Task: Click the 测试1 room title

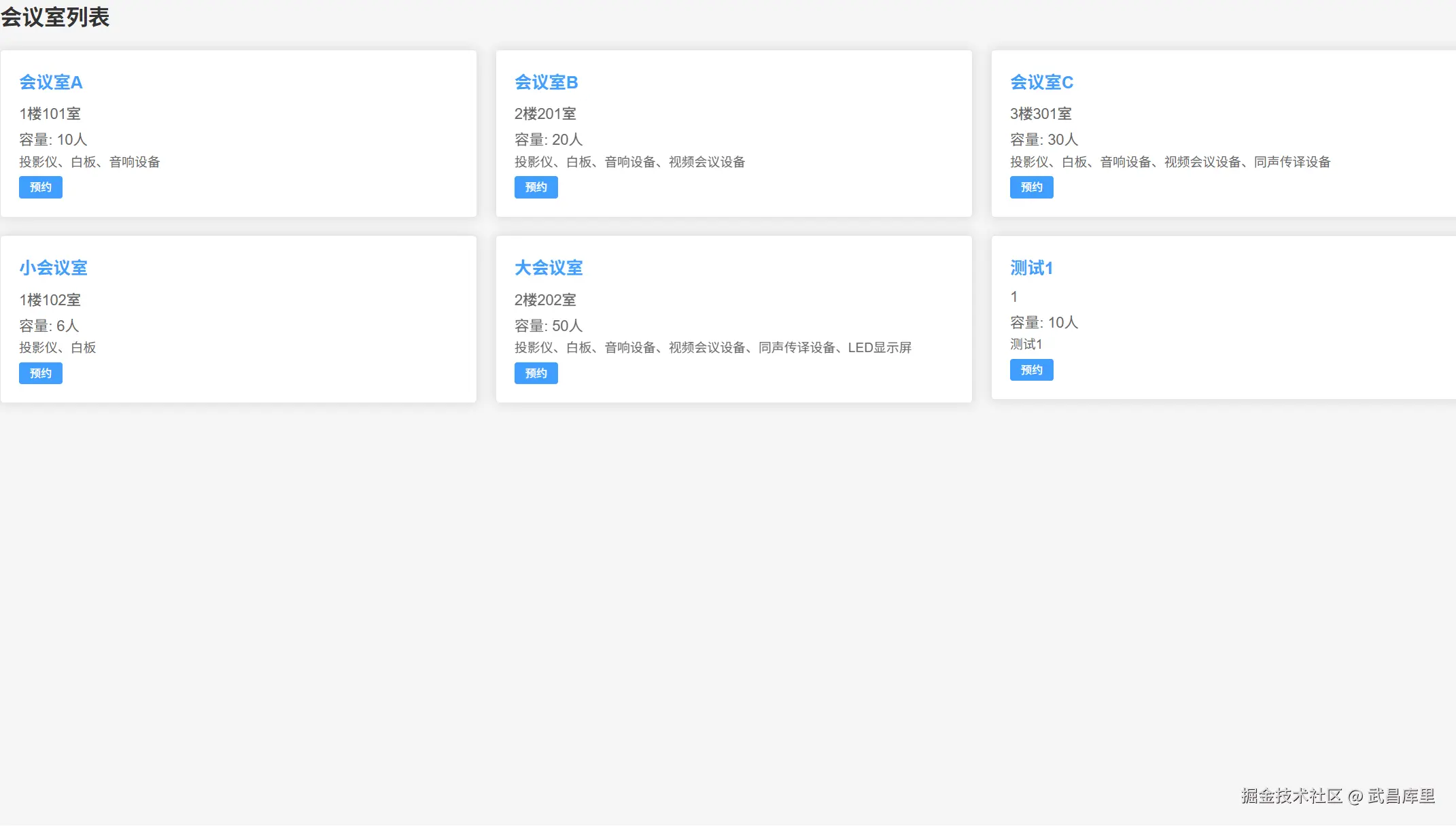Action: pyautogui.click(x=1031, y=268)
